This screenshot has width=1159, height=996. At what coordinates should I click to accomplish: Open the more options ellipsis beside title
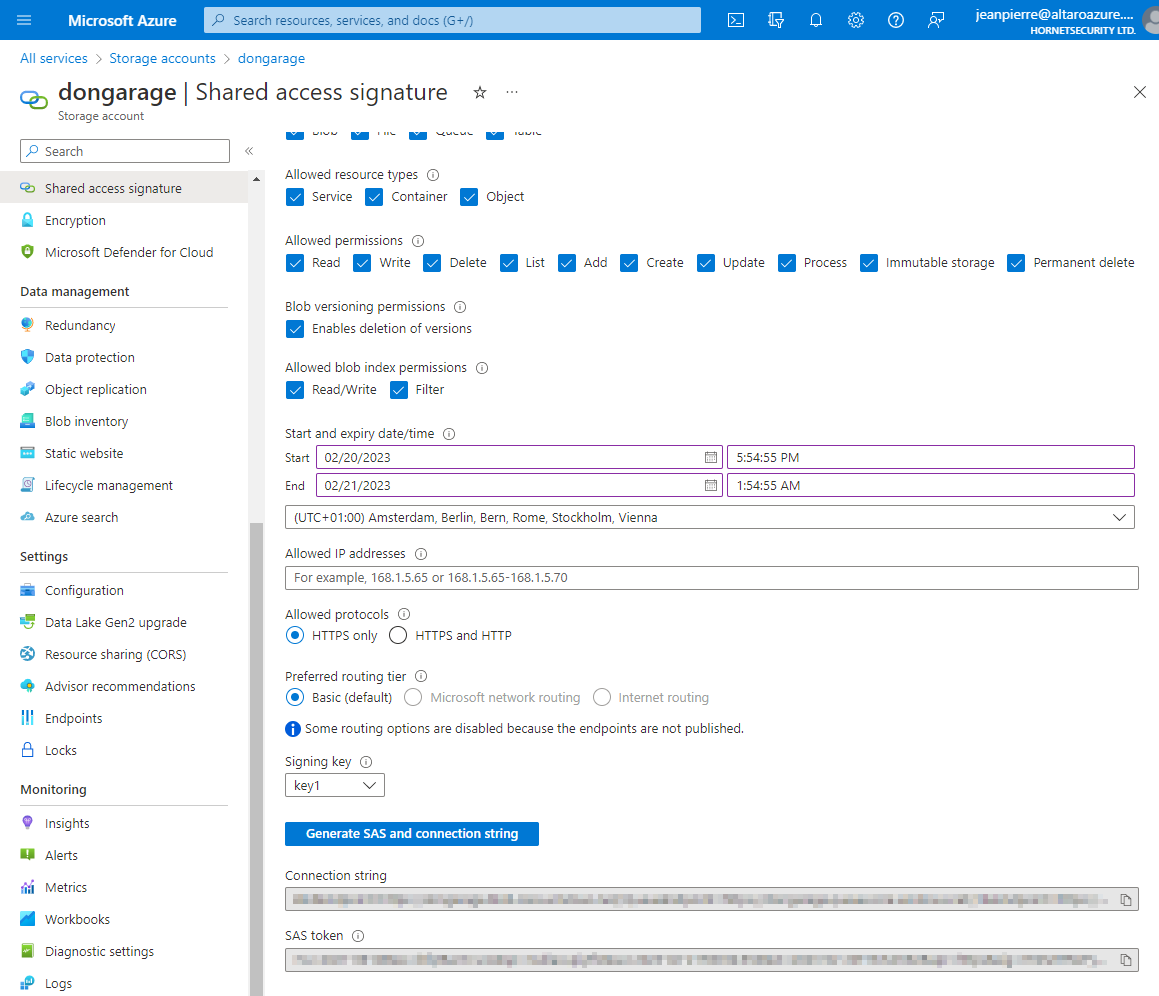click(511, 92)
